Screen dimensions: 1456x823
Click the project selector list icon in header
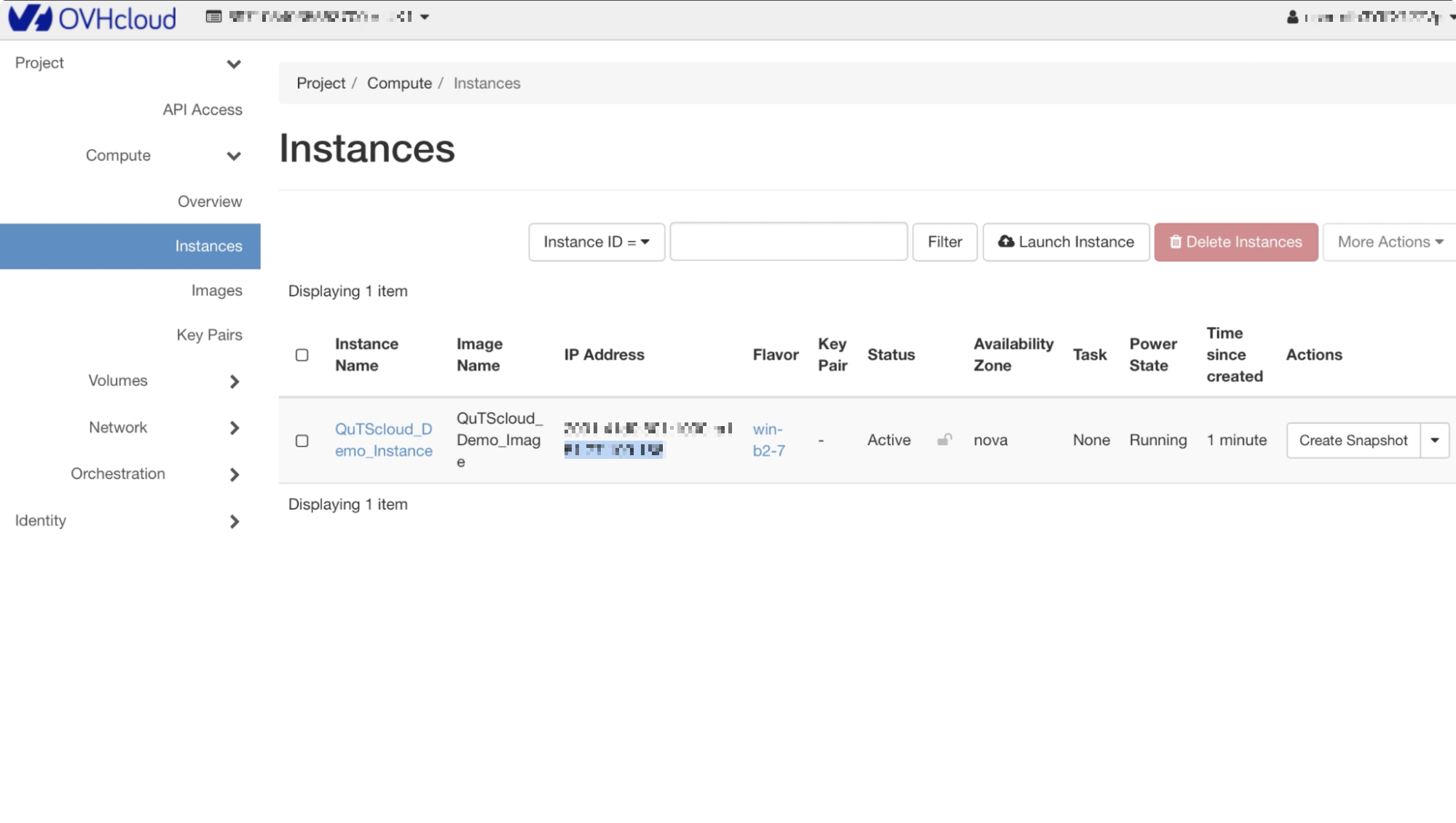pyautogui.click(x=213, y=17)
